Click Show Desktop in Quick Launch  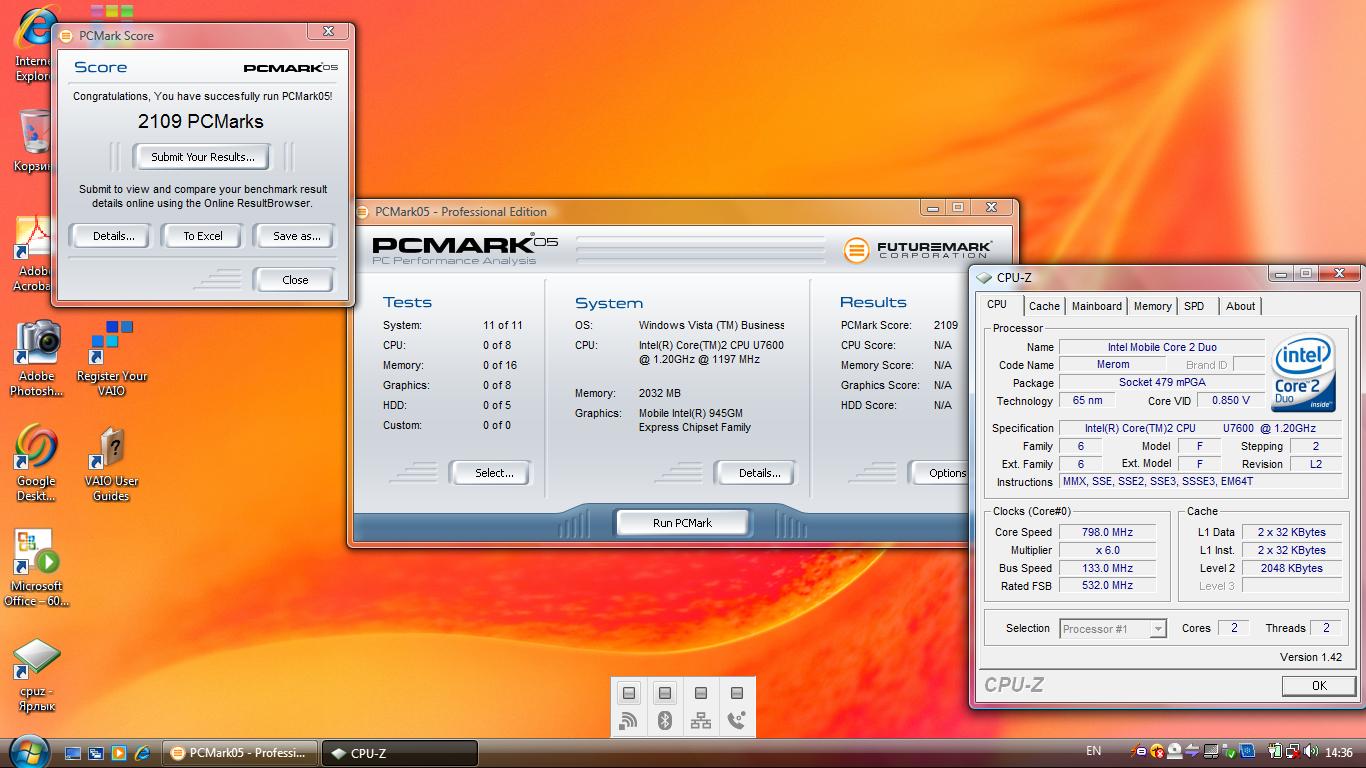[x=73, y=753]
